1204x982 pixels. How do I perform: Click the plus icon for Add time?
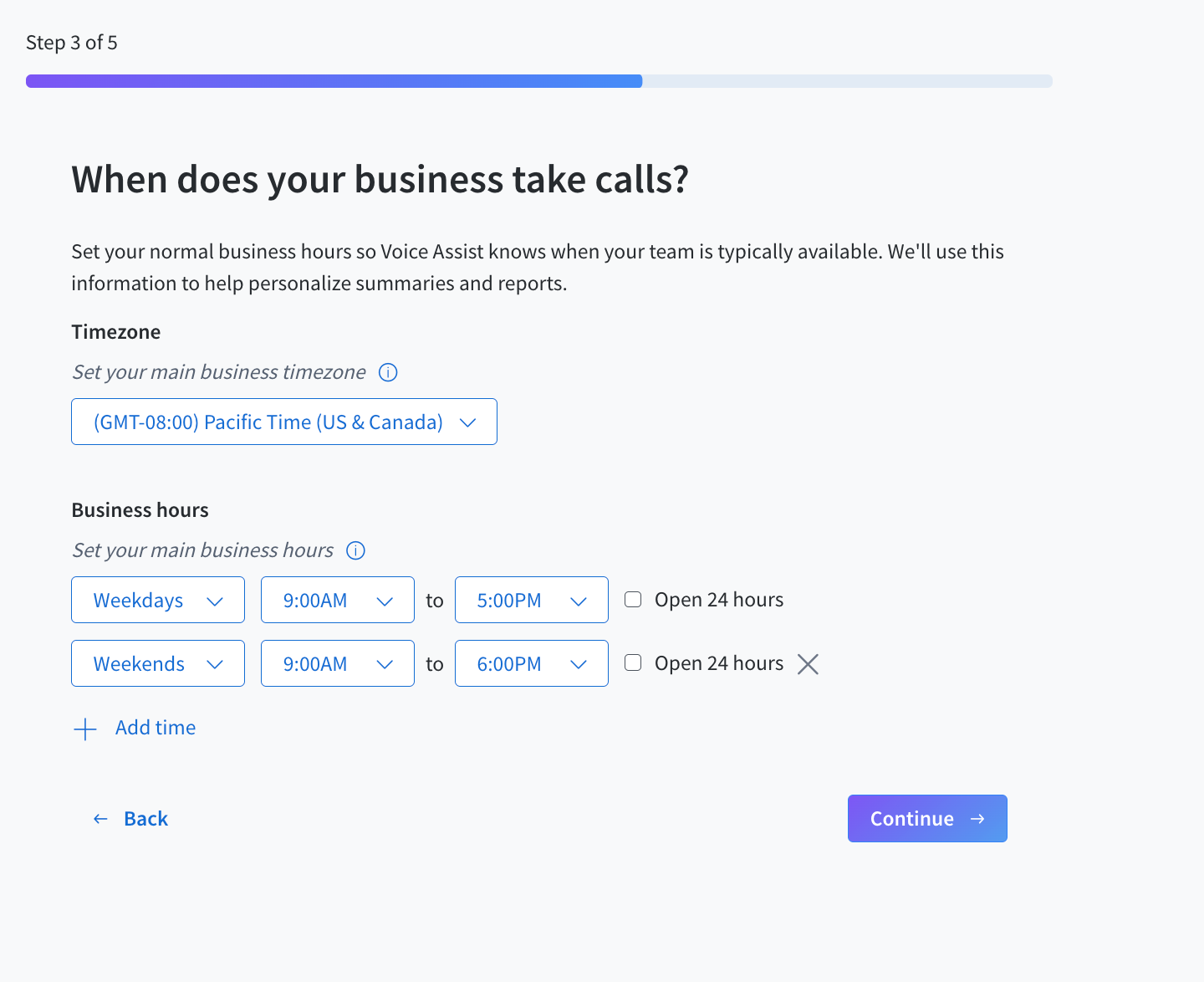[85, 729]
